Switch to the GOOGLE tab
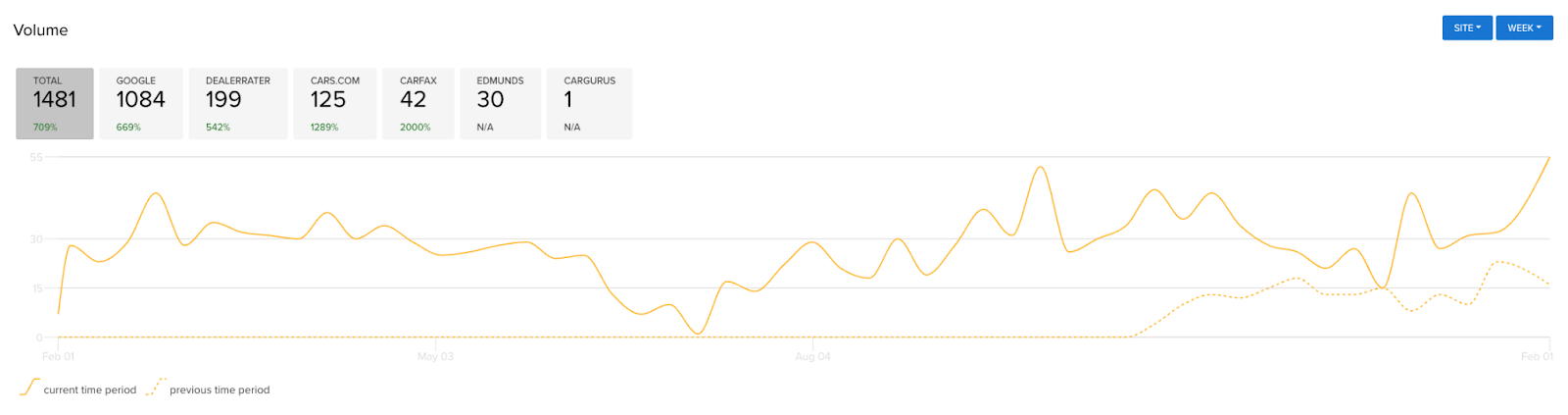Screen dimensions: 1568x415 click(140, 103)
